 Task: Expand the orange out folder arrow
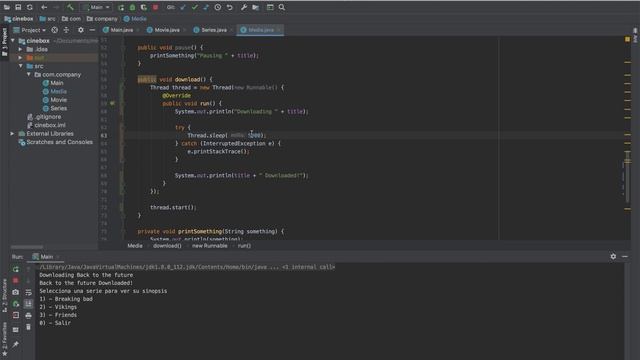(x=20, y=58)
